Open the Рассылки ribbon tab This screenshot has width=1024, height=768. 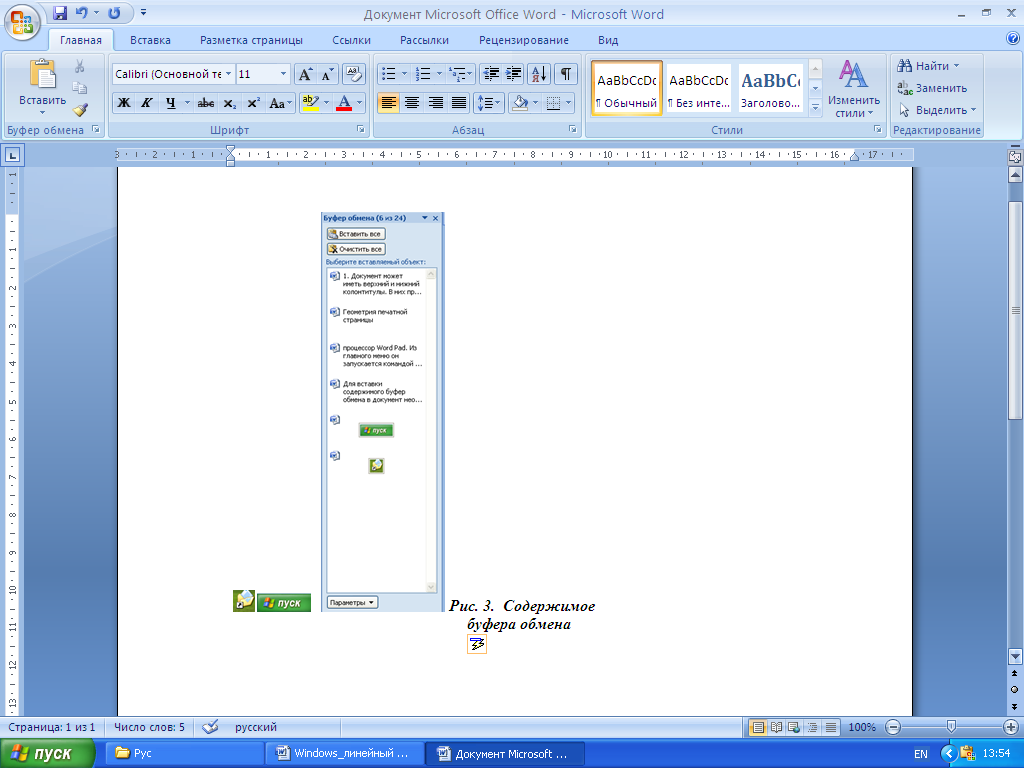pos(424,40)
